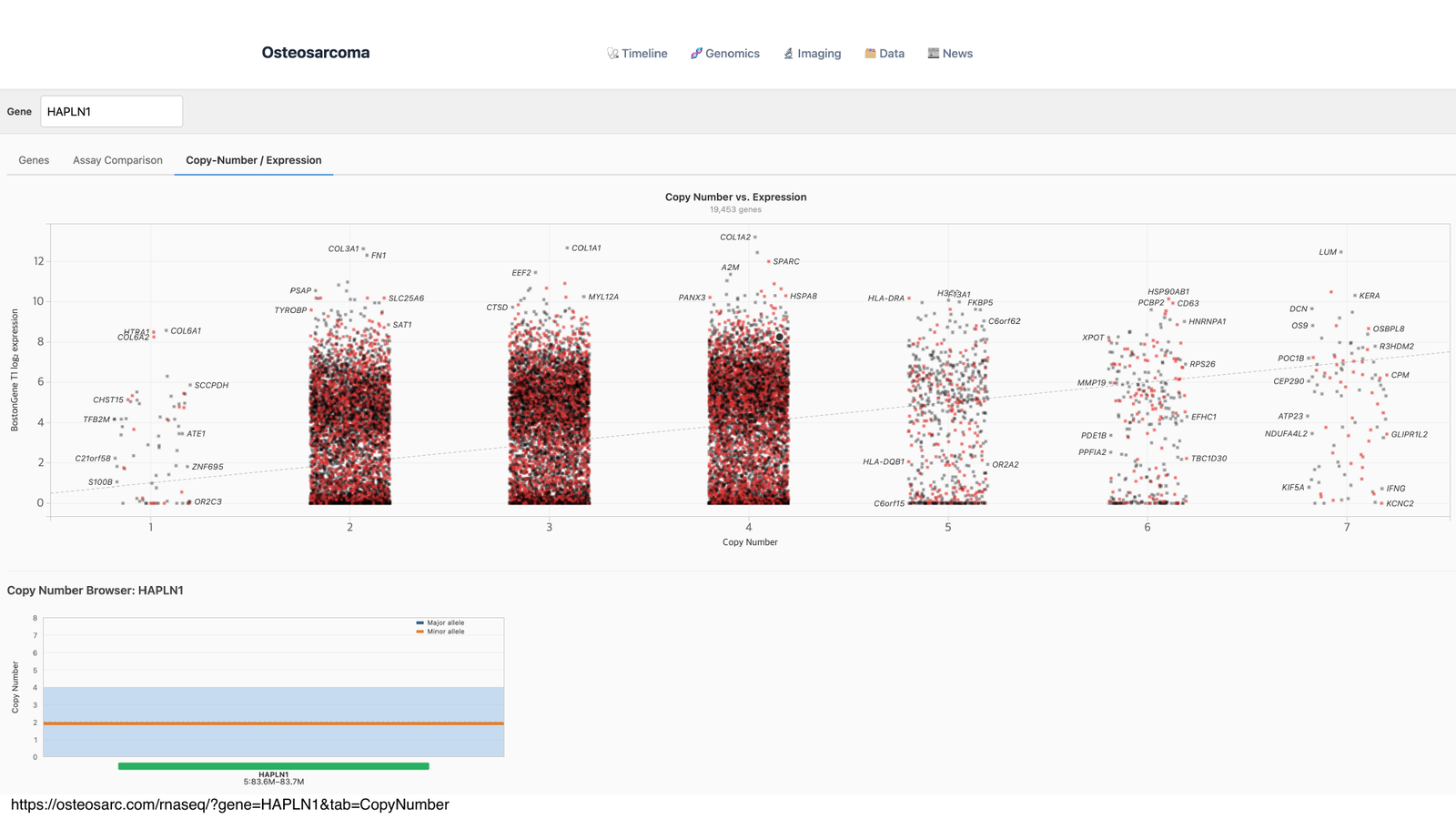Click the TBC1D30 gene label
The image size is (1456, 819).
click(1208, 459)
